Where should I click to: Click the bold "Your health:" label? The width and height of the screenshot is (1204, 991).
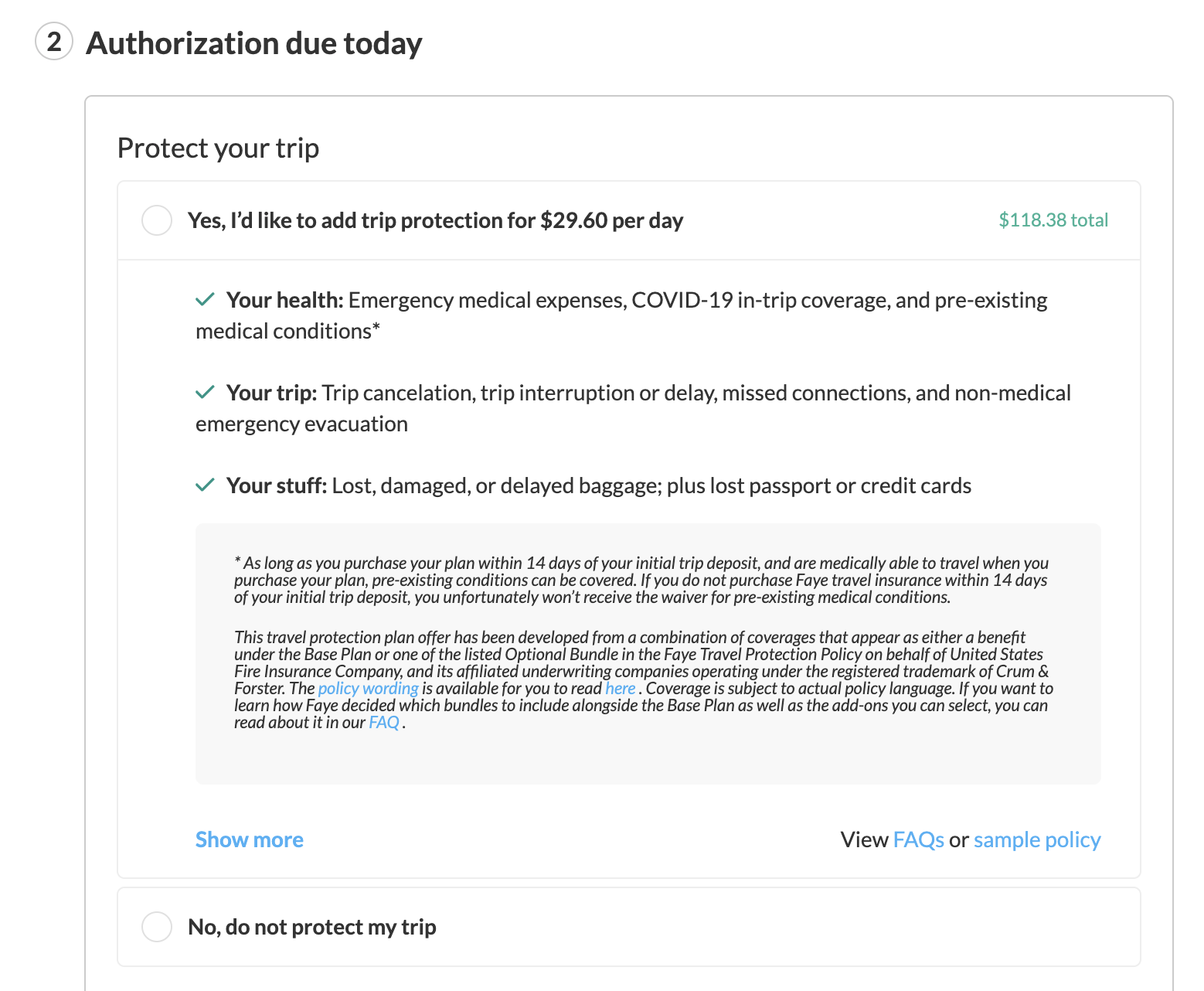284,300
